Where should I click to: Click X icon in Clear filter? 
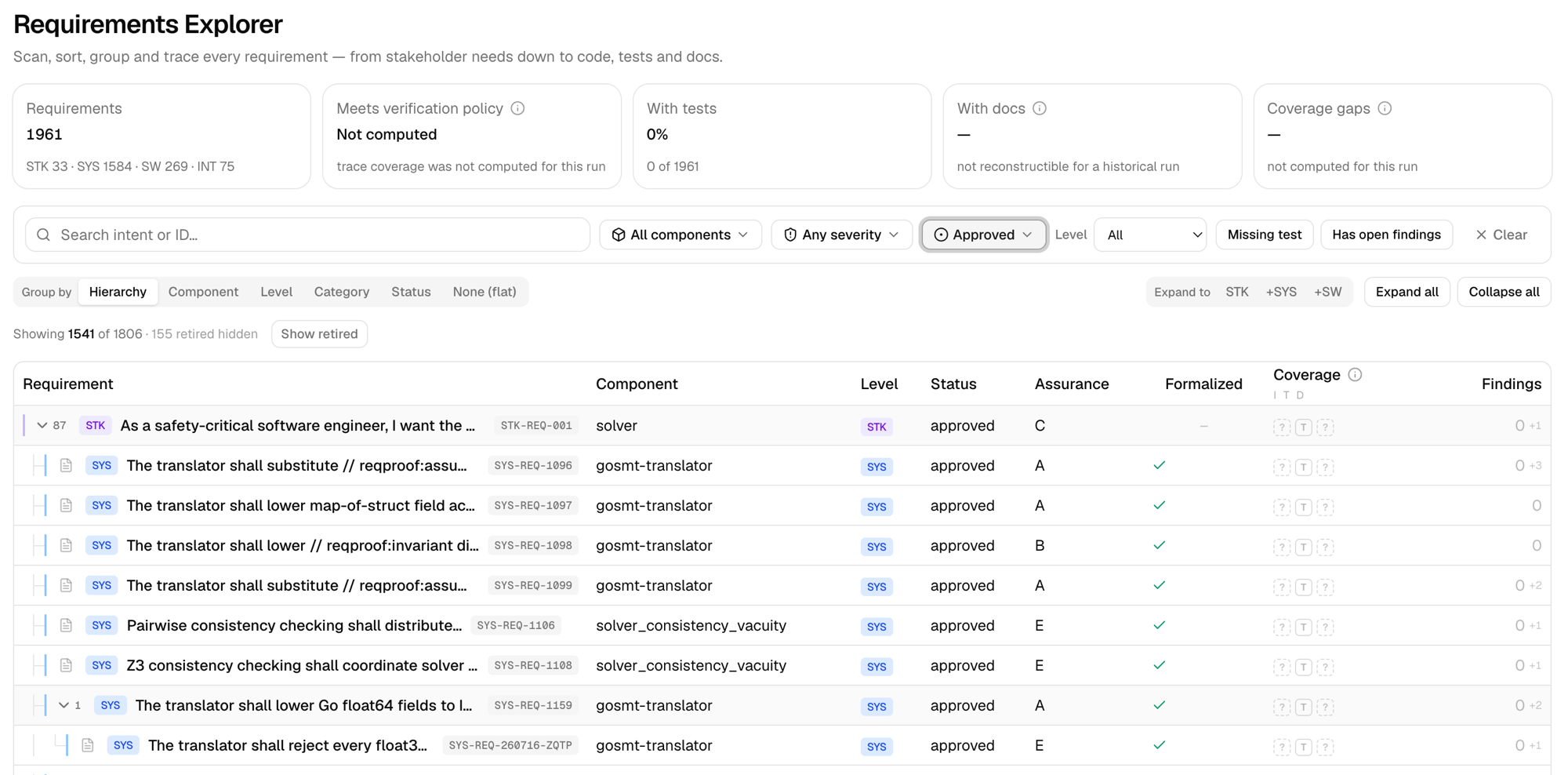click(1481, 235)
